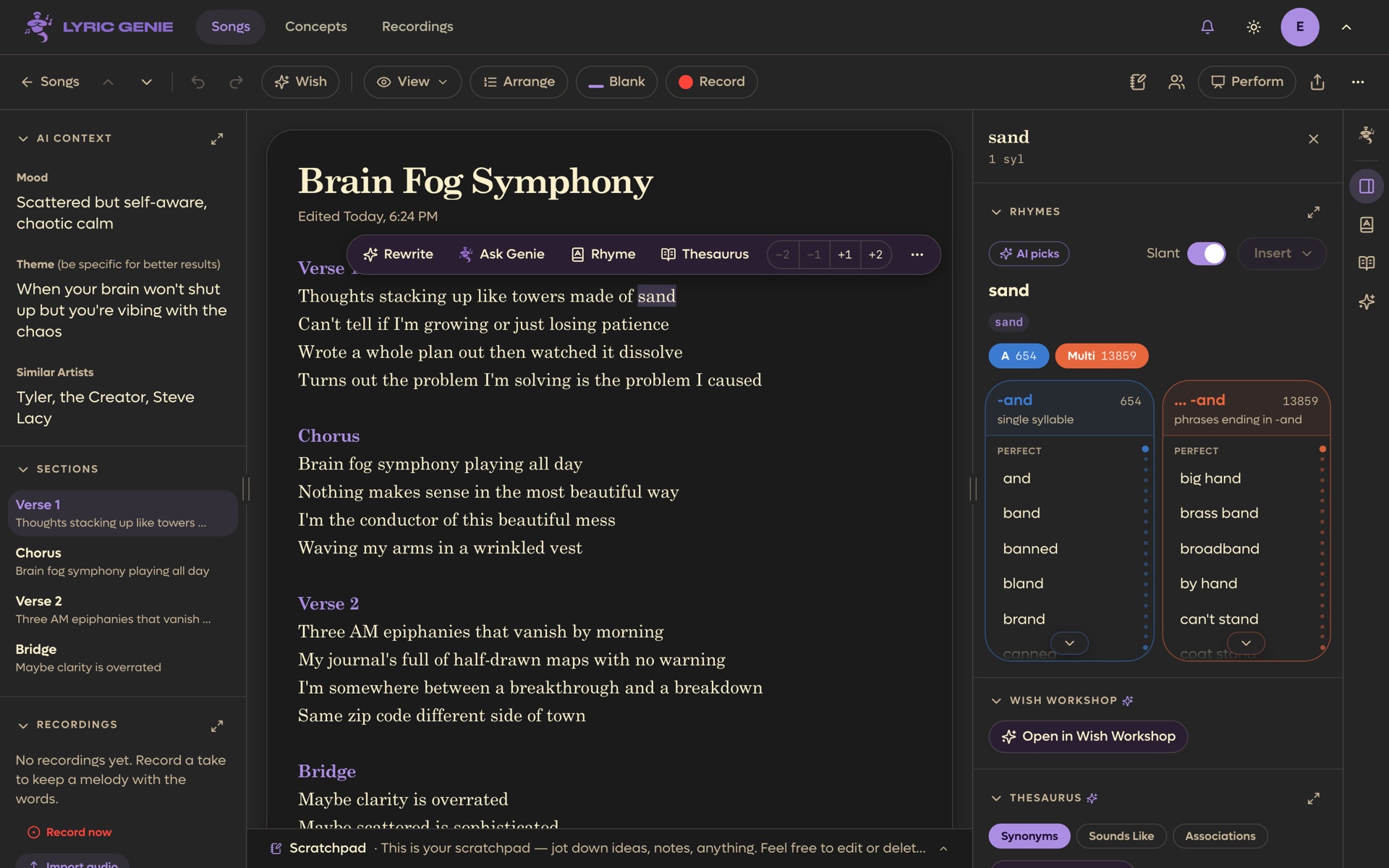Open the View dropdown
This screenshot has width=1389, height=868.
point(412,82)
